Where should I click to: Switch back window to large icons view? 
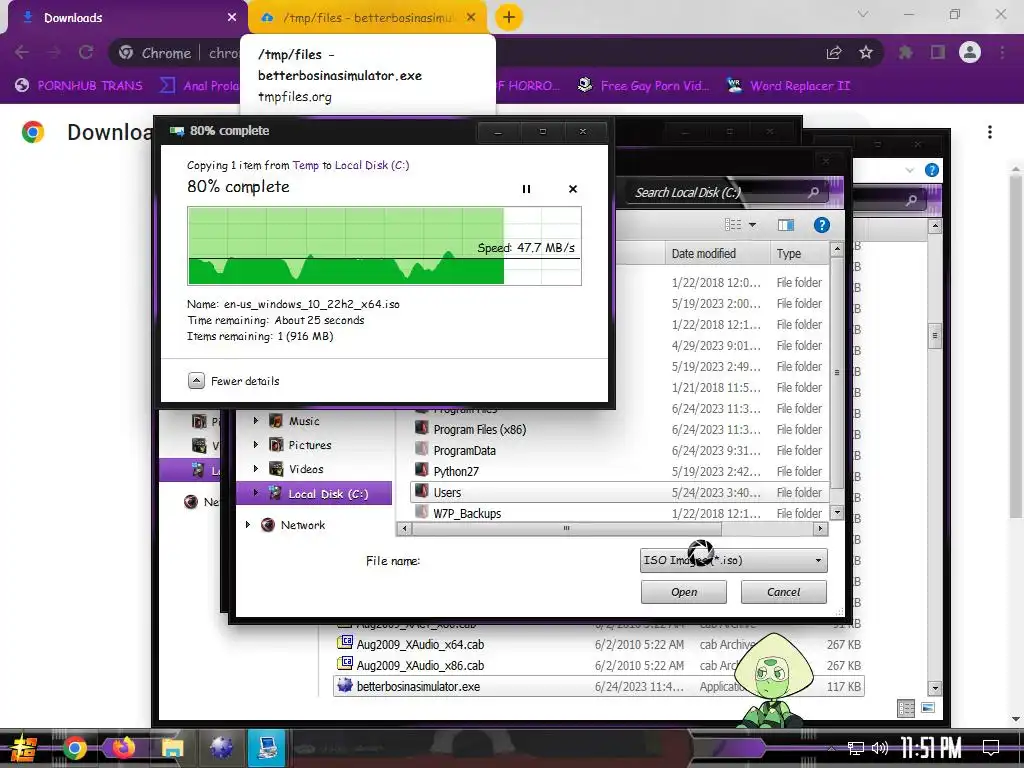tap(927, 708)
